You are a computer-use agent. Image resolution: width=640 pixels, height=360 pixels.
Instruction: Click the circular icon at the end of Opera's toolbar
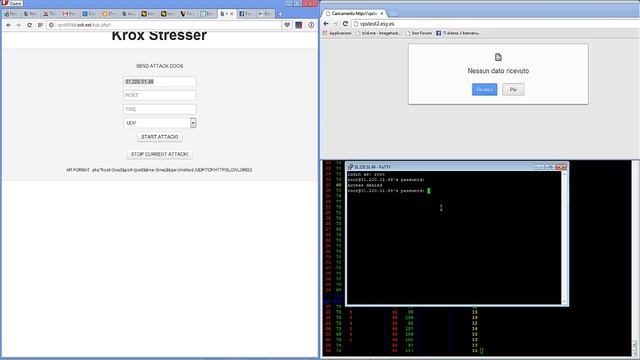(x=311, y=25)
